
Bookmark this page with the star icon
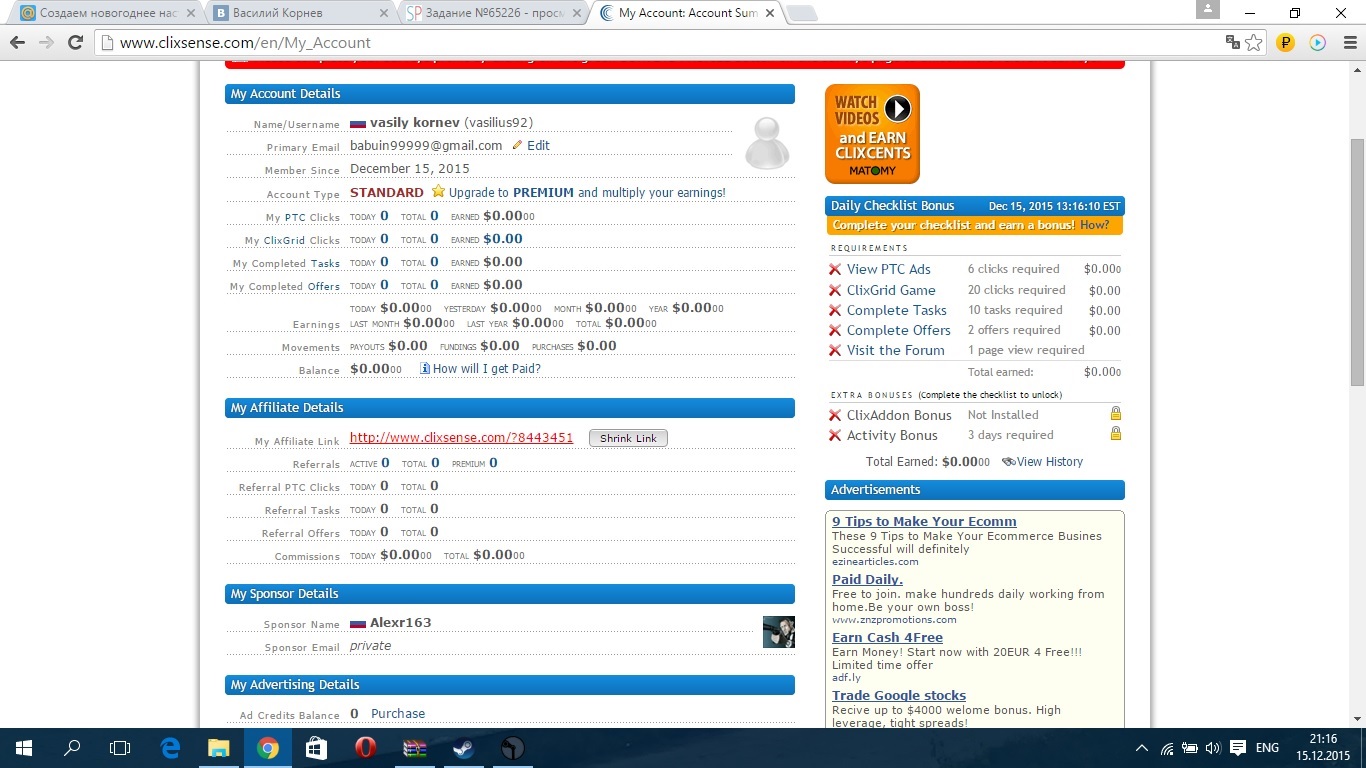(x=1254, y=43)
